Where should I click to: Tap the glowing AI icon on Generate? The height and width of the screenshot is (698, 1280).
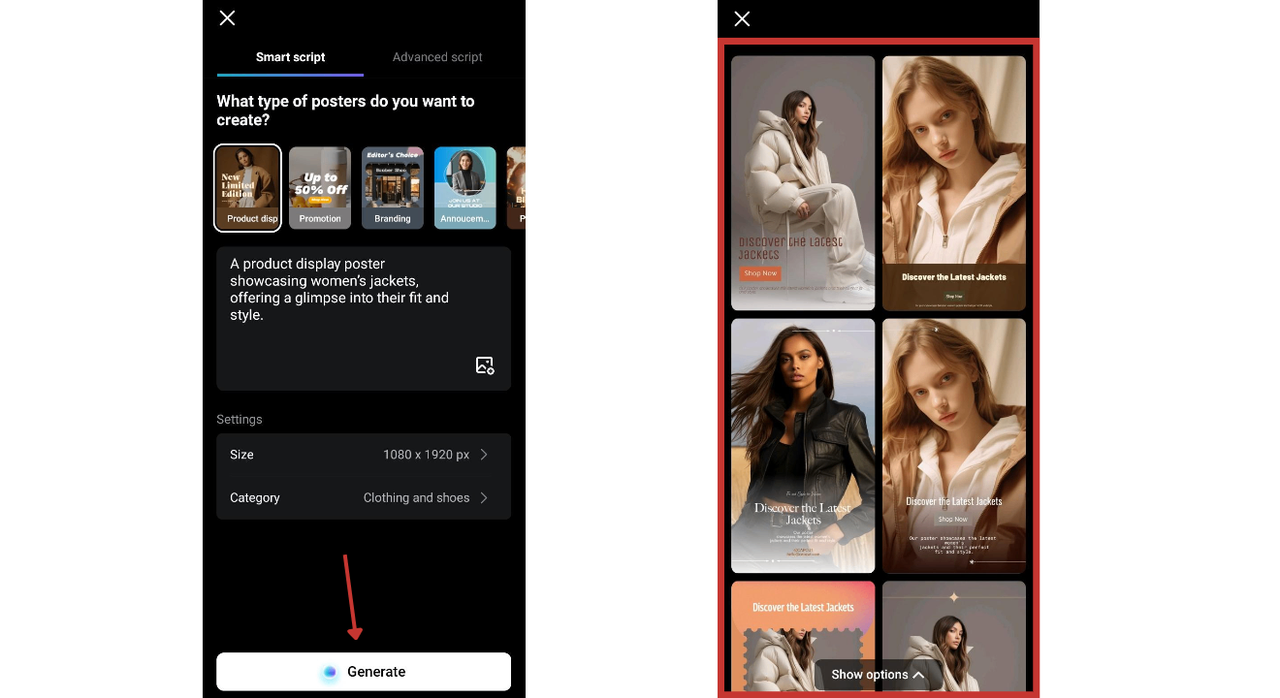[x=330, y=672]
